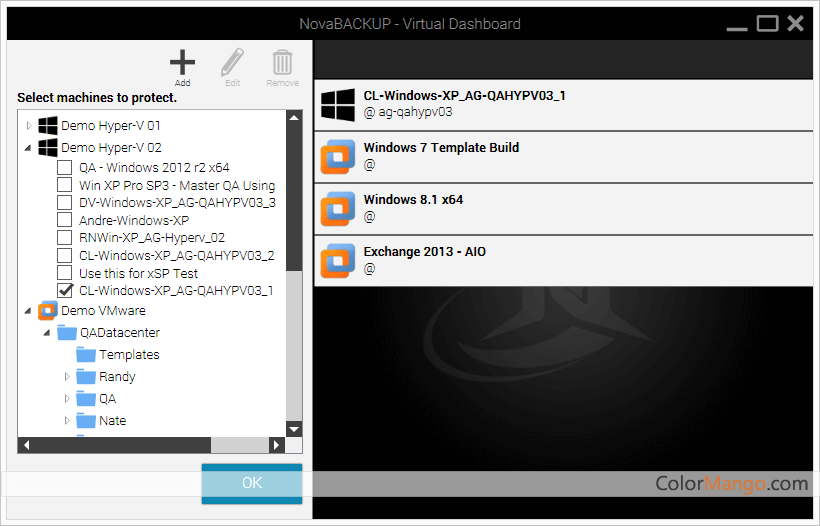Check the QA - Windows 2012 r2 x64 box

coord(65,168)
